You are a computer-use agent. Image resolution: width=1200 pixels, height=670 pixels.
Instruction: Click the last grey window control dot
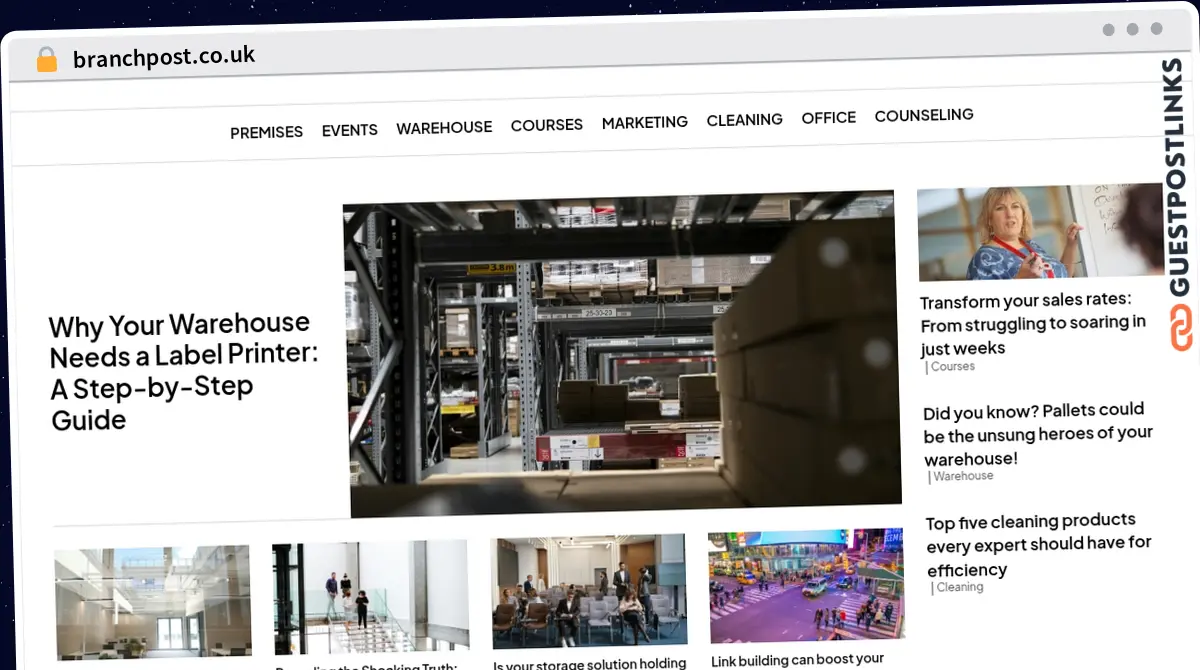click(1156, 29)
